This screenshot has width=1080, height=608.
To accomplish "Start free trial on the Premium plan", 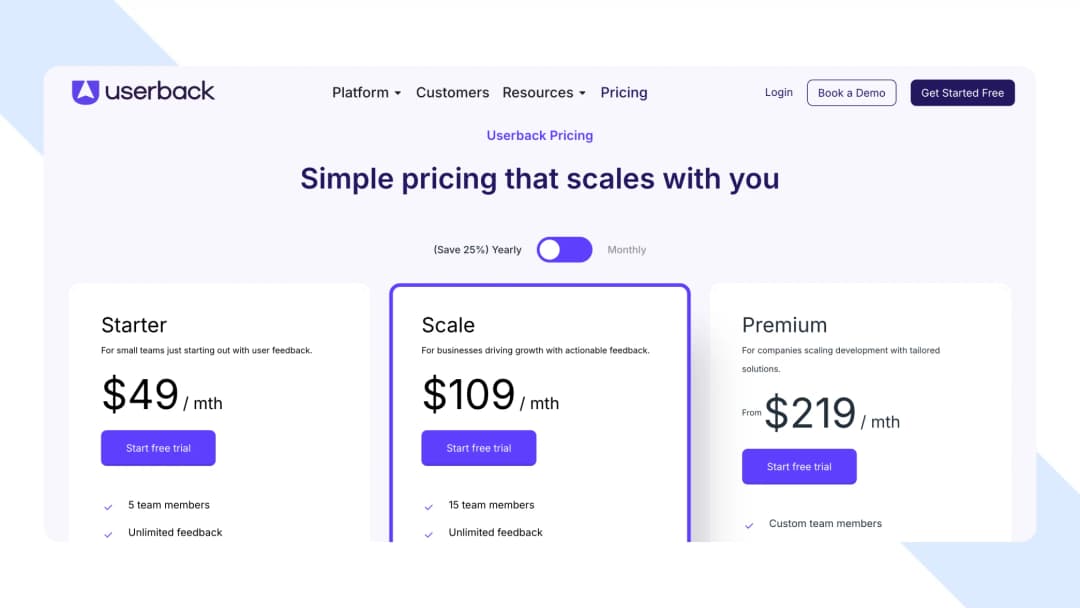I will pos(799,466).
